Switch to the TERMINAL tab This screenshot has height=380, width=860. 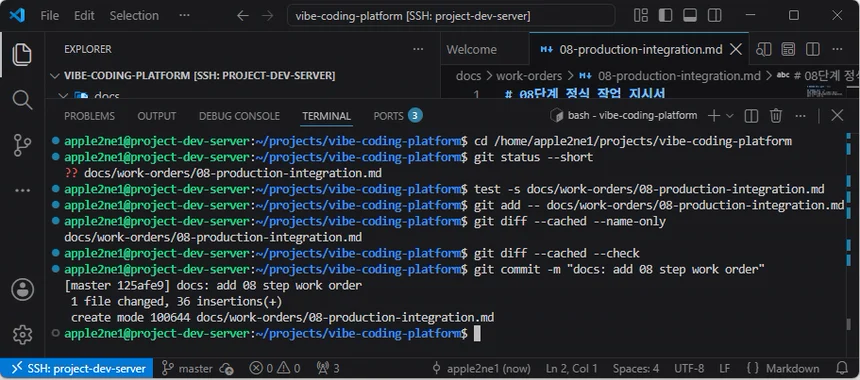[326, 116]
